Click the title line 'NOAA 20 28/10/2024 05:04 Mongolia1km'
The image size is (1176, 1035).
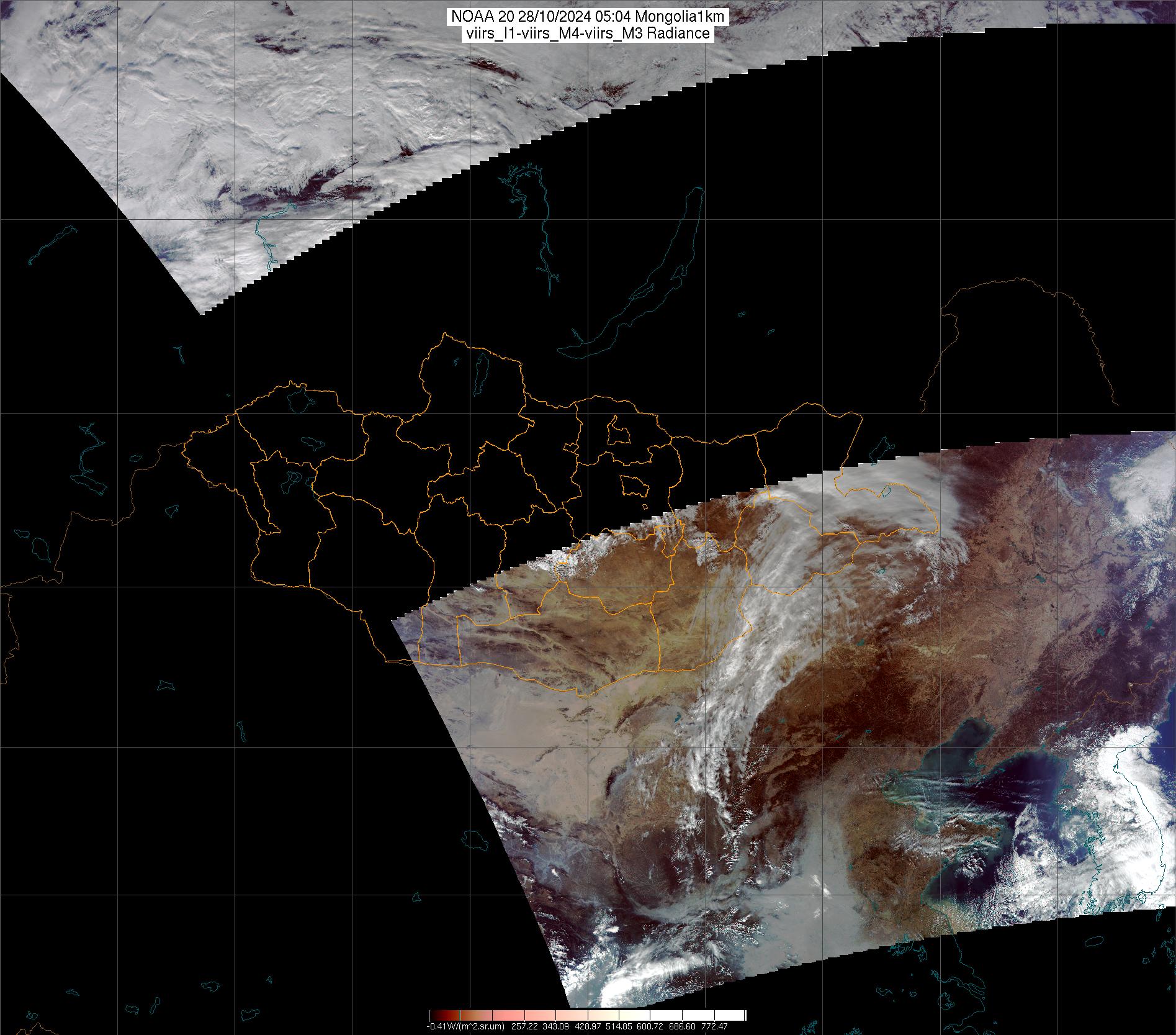coord(588,18)
